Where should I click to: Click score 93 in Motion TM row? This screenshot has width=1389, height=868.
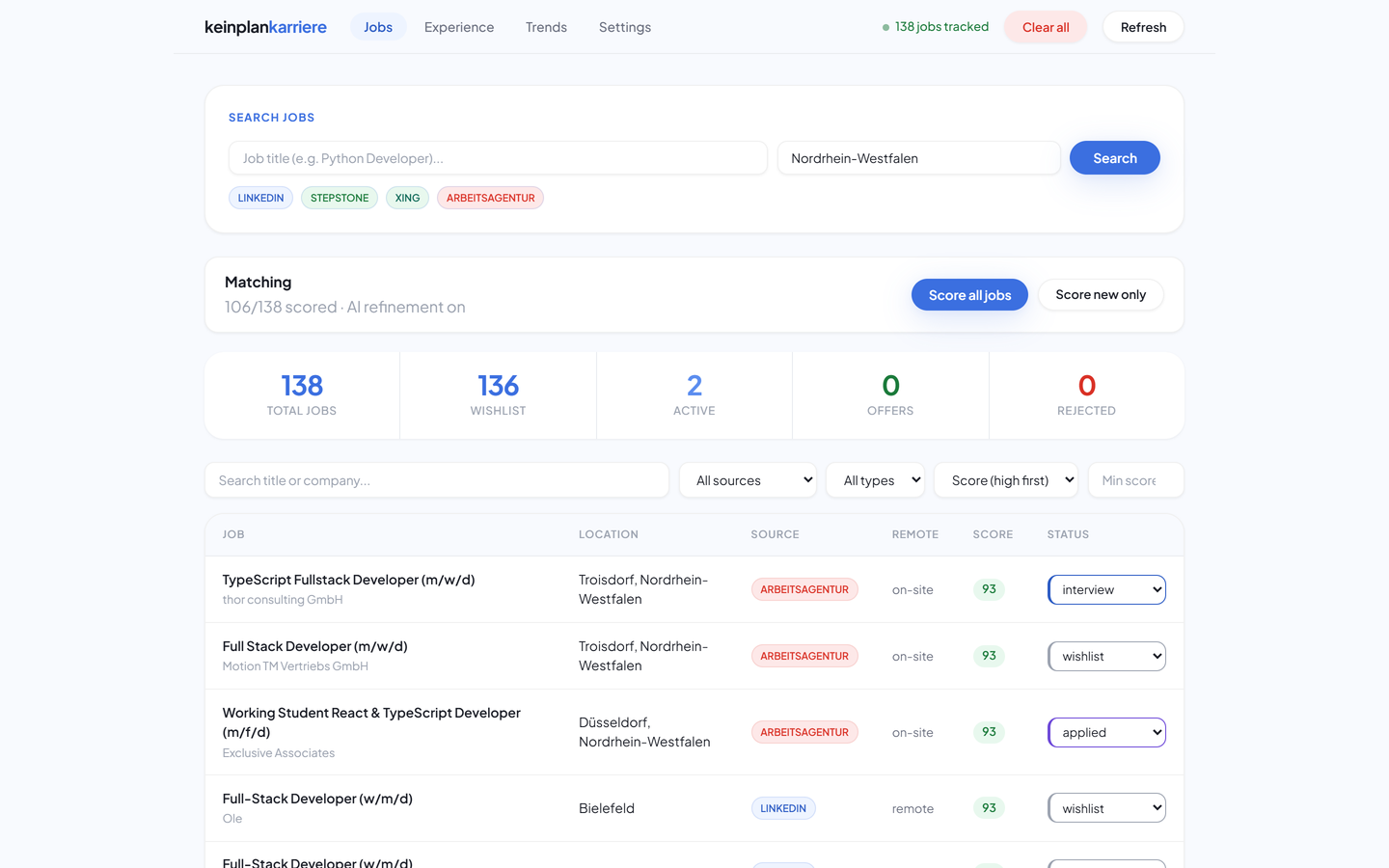pos(989,656)
